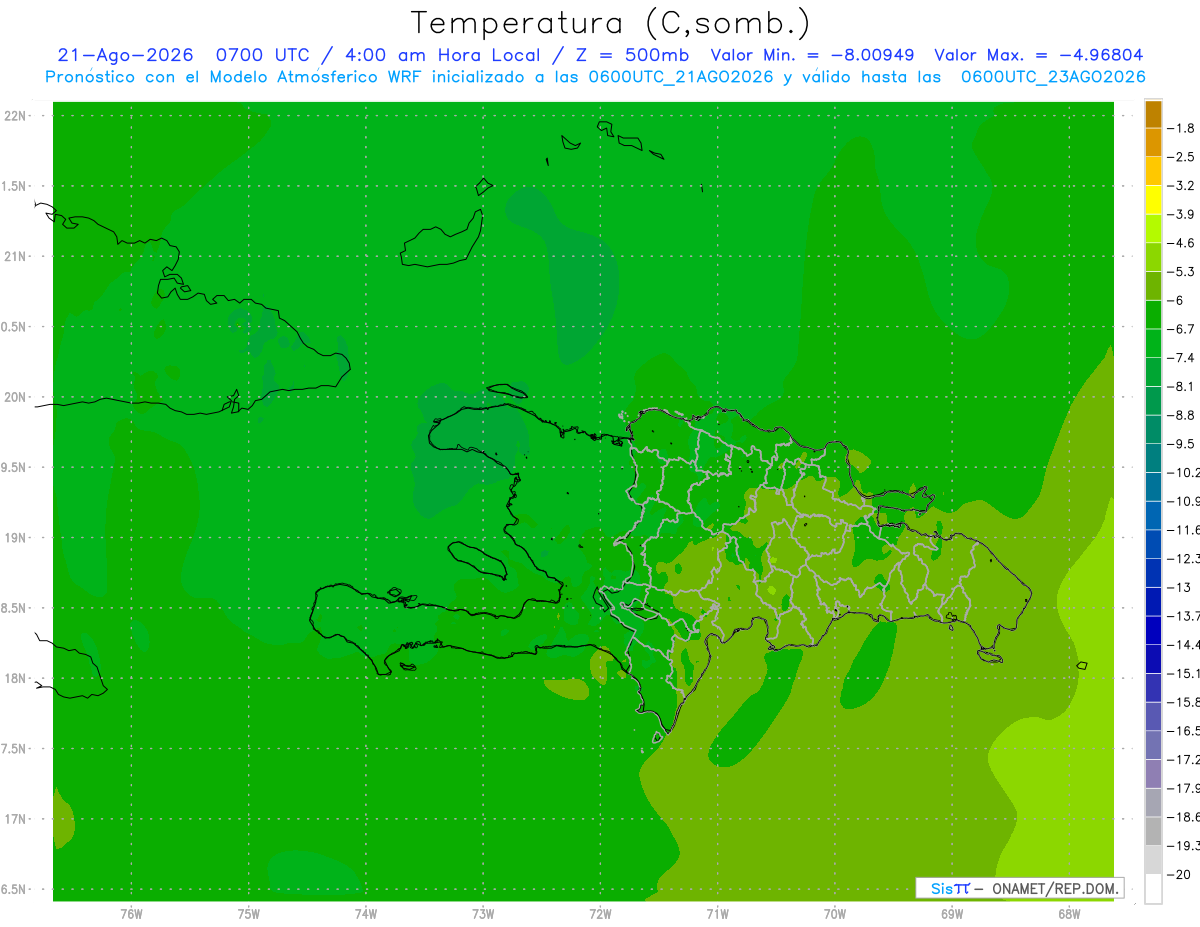Click the "19N" latitude label

pos(16,538)
